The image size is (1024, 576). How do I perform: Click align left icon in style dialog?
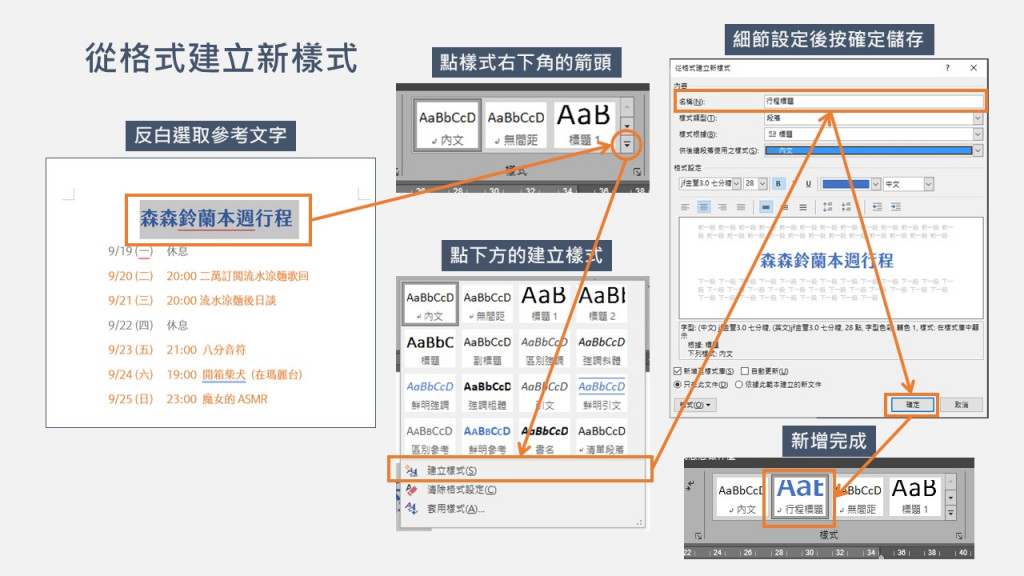tap(685, 207)
